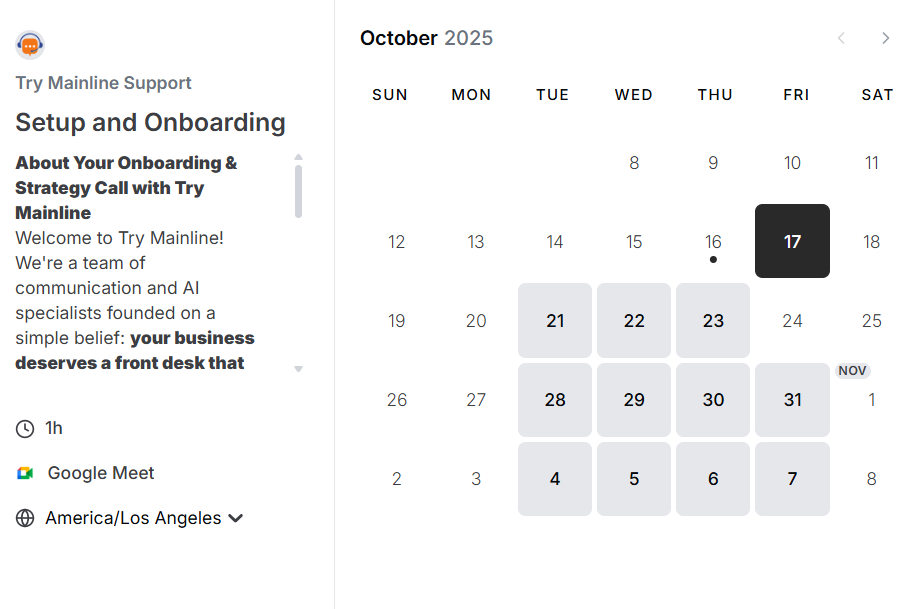Click the Setup and Onboarding event title
The image size is (920, 609).
pos(150,122)
